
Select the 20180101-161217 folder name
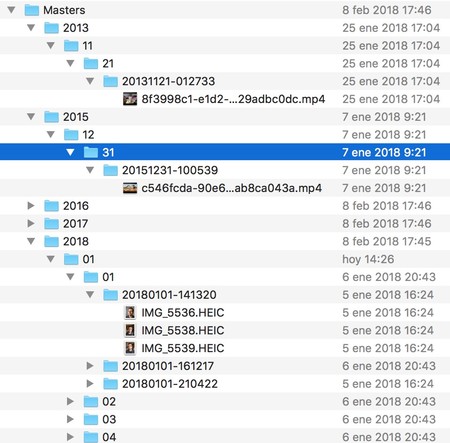click(168, 366)
